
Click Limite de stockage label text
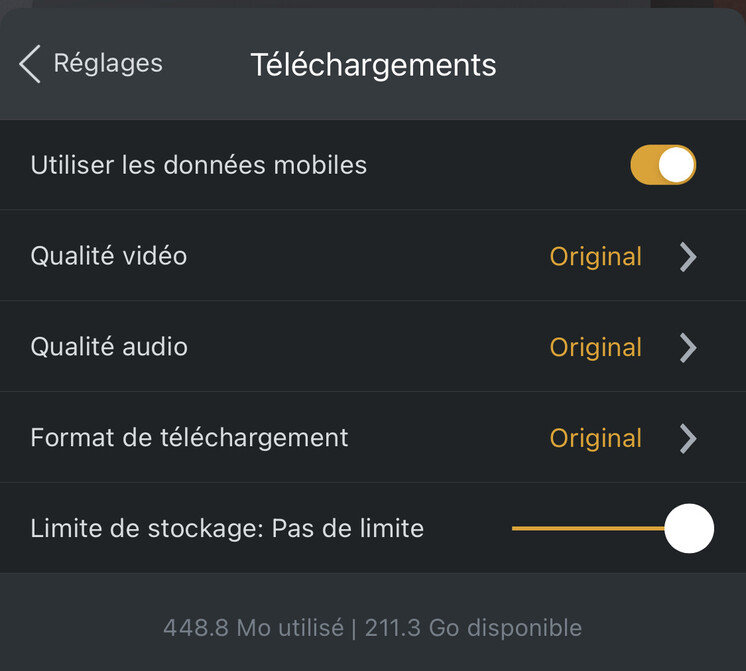point(227,528)
